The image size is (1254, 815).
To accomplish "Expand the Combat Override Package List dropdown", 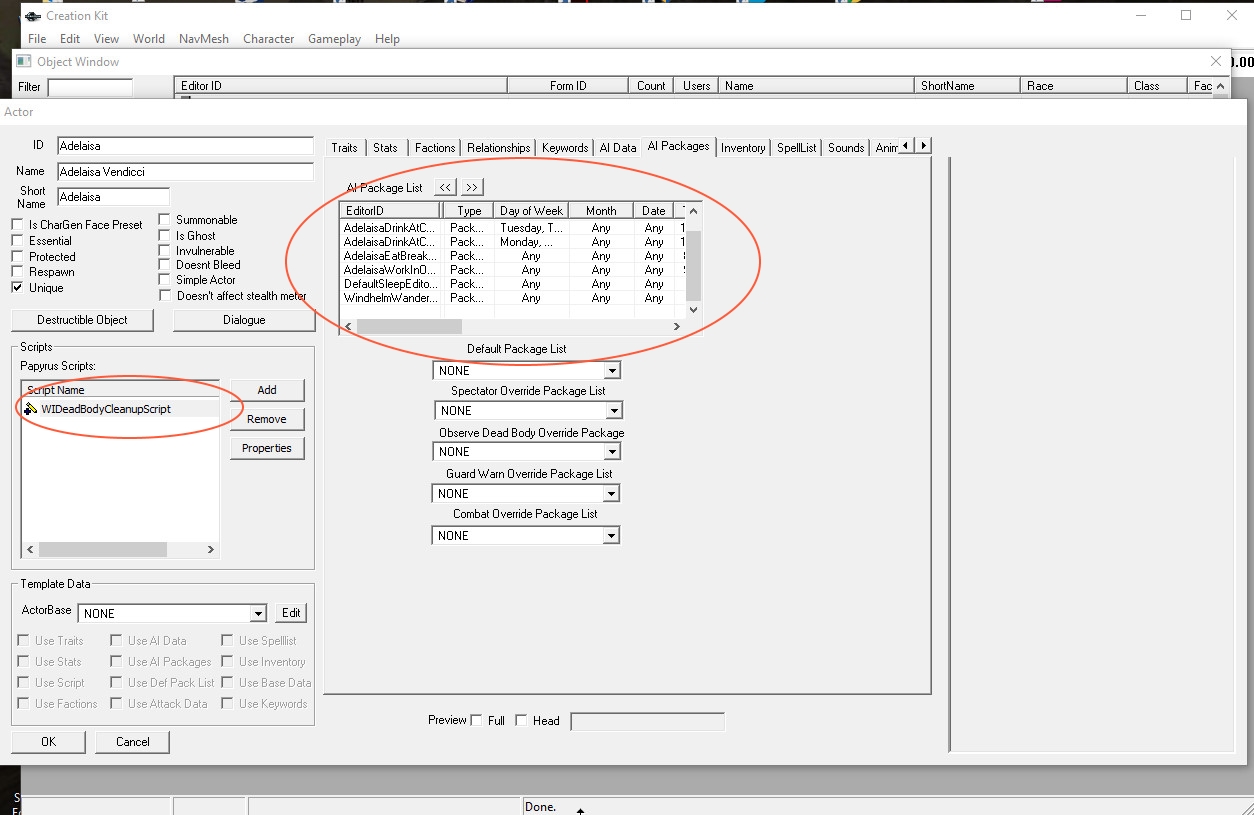I will point(611,536).
